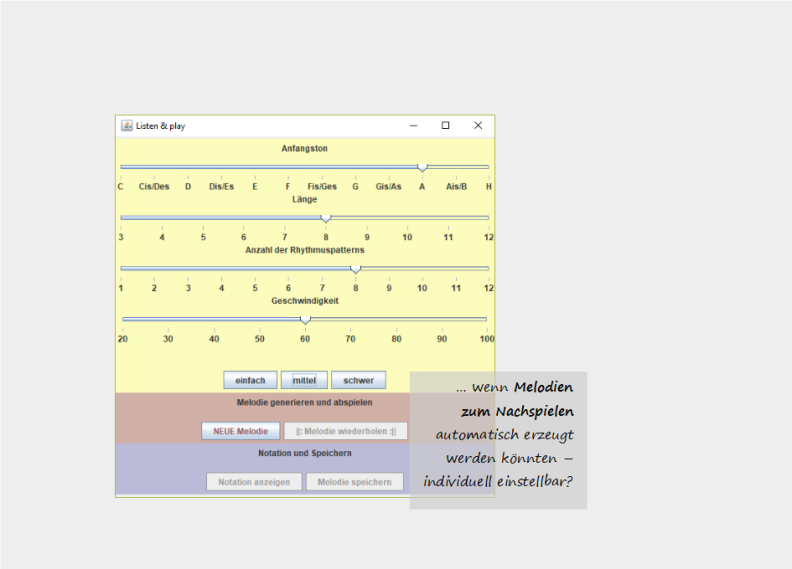Screen dimensions: 792x569
Task: Click 'Melodie wiederholen' repeat button
Action: (x=345, y=431)
